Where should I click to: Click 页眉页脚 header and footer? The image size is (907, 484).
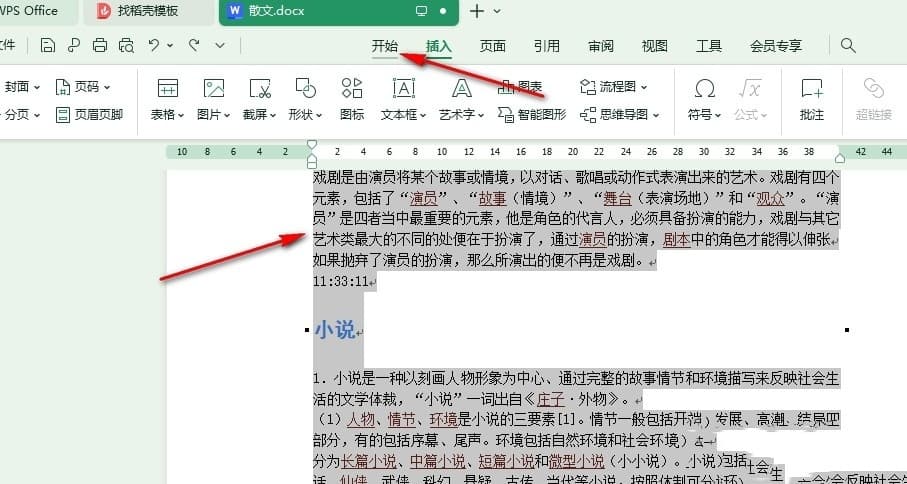tap(90, 114)
